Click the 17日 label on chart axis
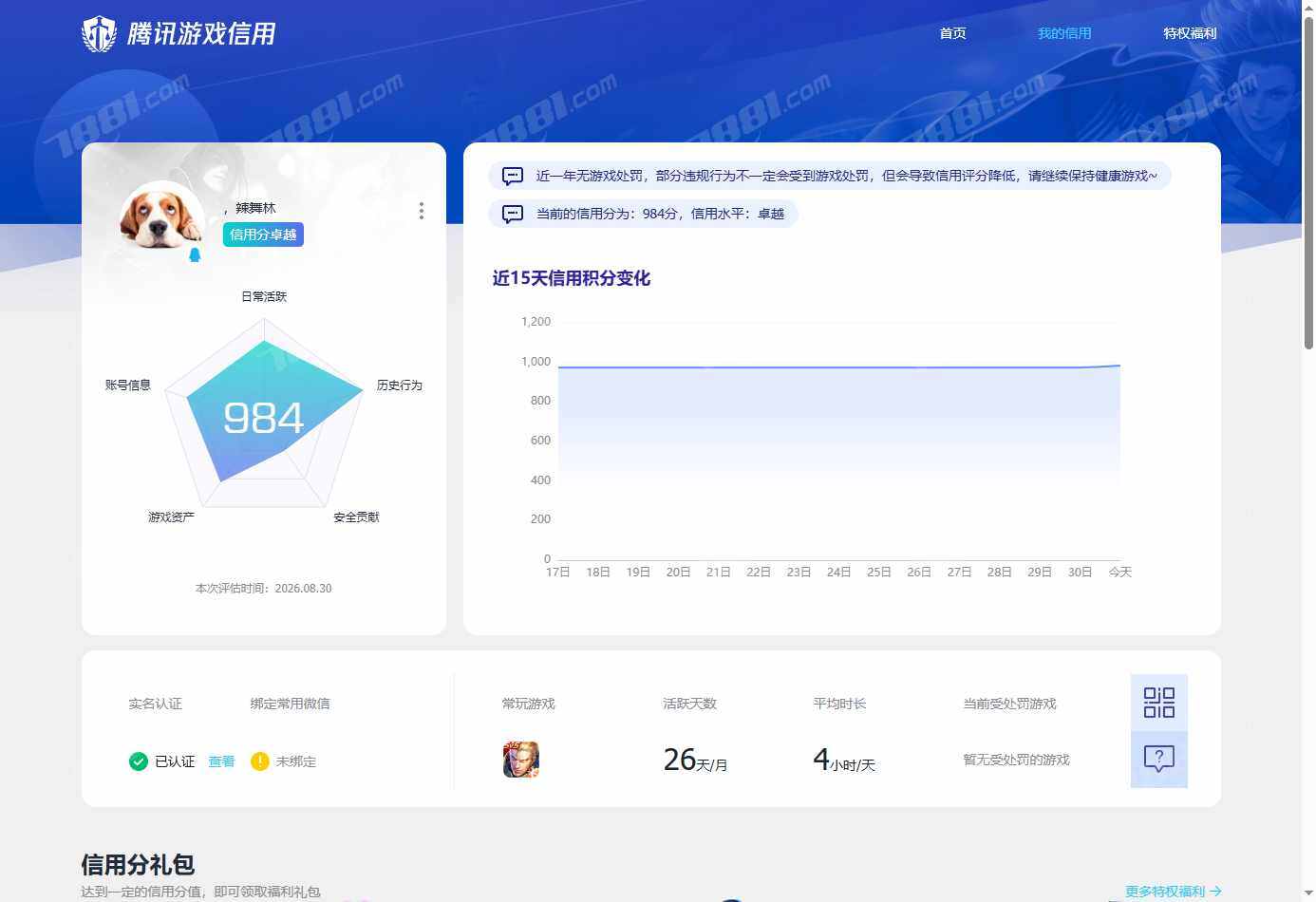 click(x=558, y=572)
